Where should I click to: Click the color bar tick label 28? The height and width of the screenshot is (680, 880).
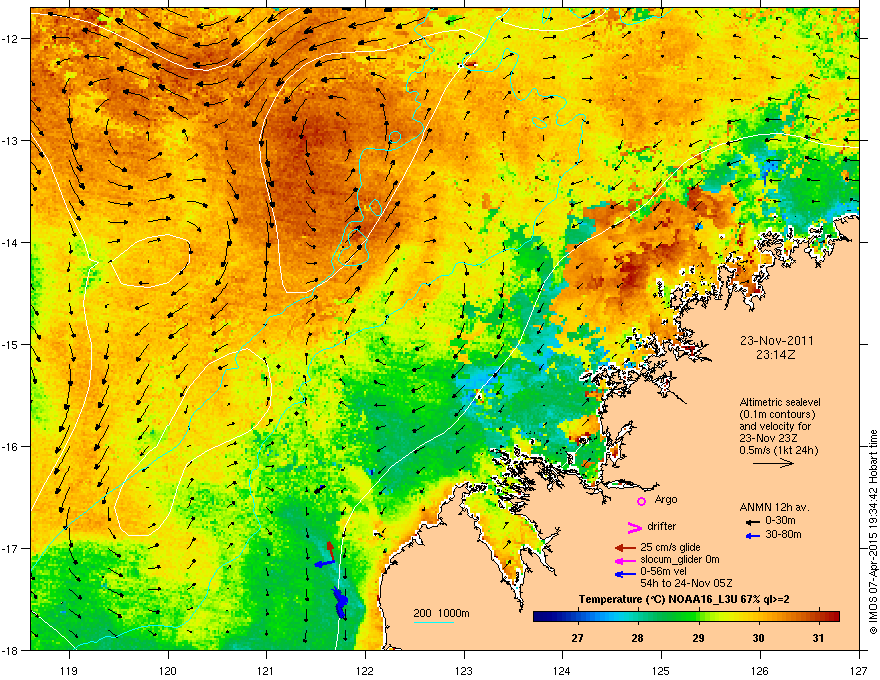point(637,638)
